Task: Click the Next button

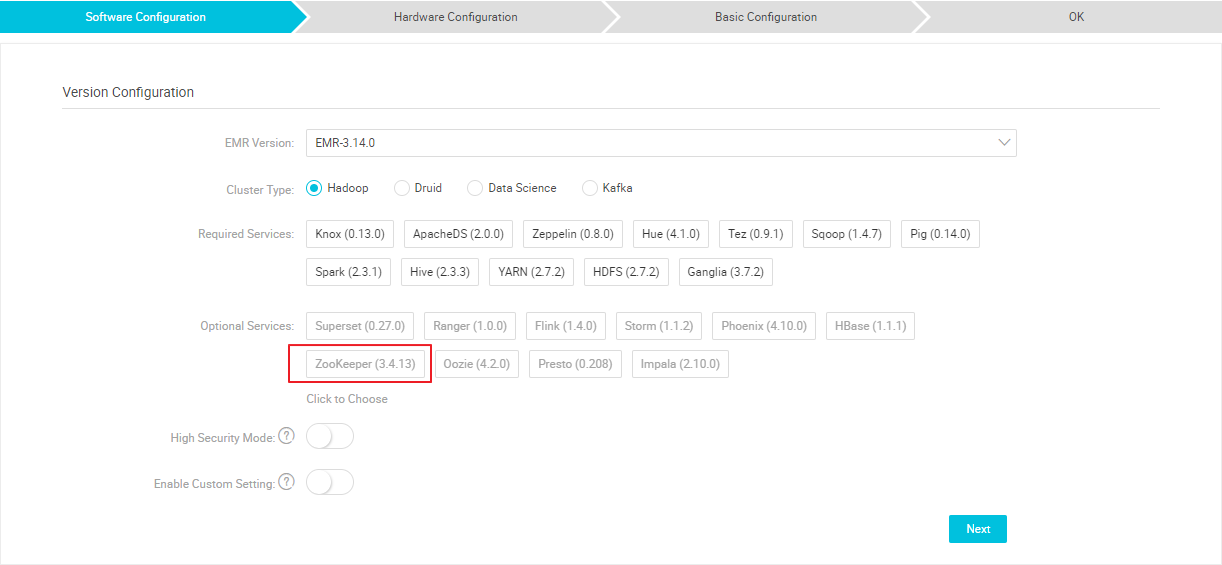Action: click(x=977, y=529)
